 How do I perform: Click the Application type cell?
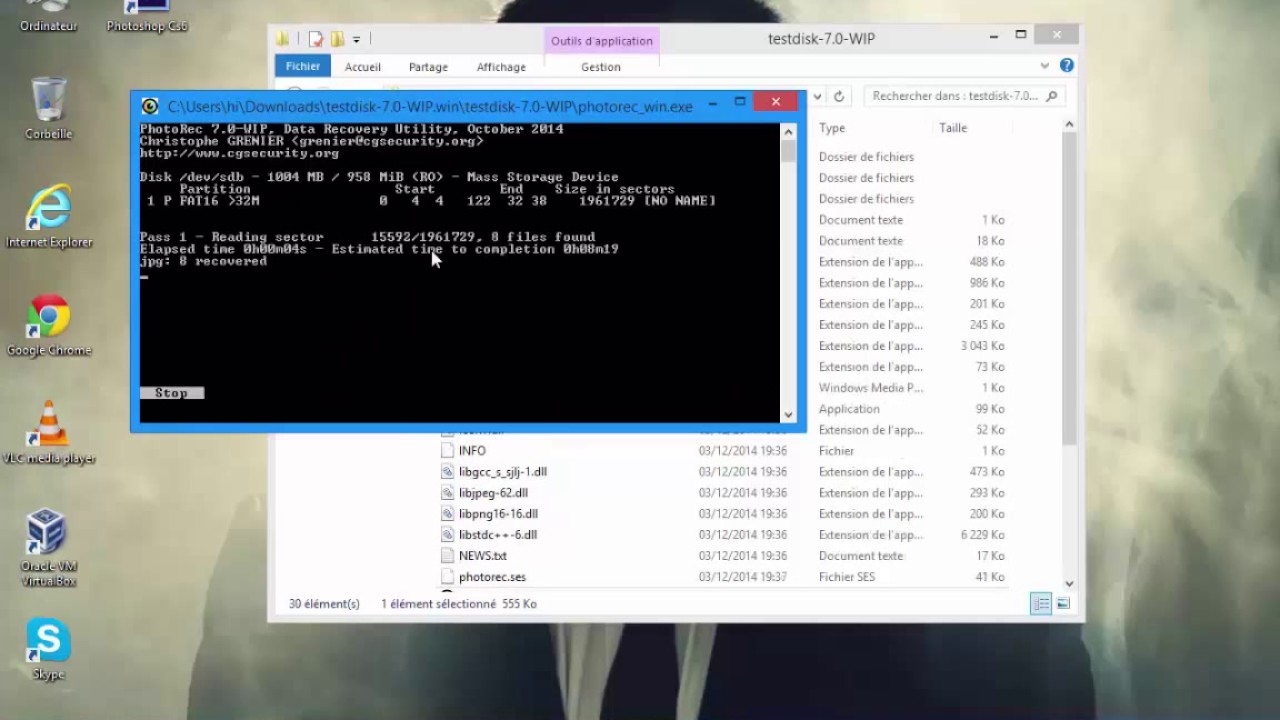point(849,409)
